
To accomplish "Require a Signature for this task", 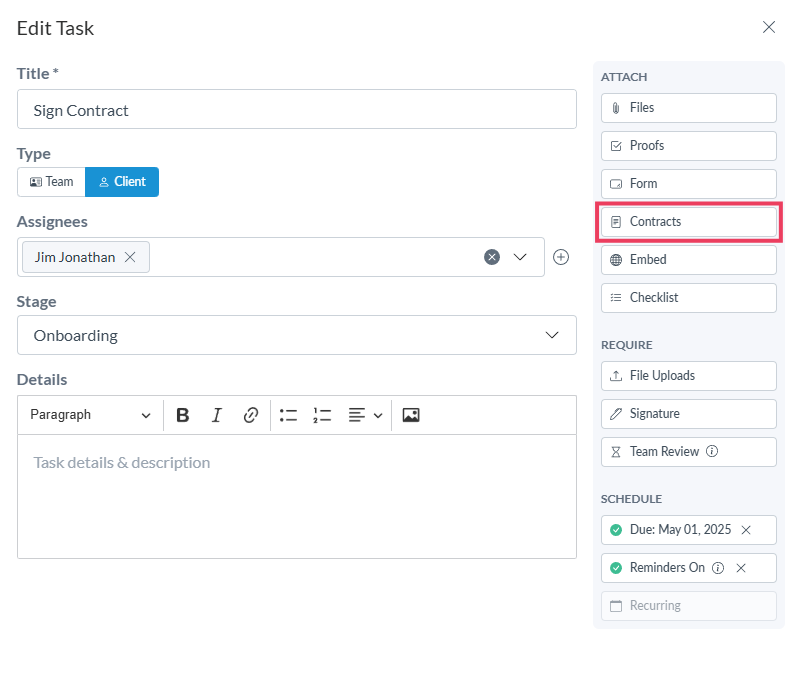I will [688, 414].
